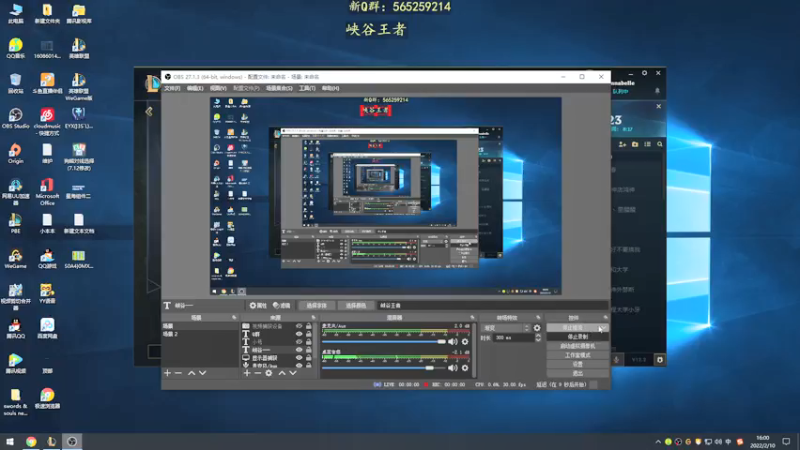The height and width of the screenshot is (450, 800).
Task: Open Microsoft Office desktop shortcut
Action: 47,192
